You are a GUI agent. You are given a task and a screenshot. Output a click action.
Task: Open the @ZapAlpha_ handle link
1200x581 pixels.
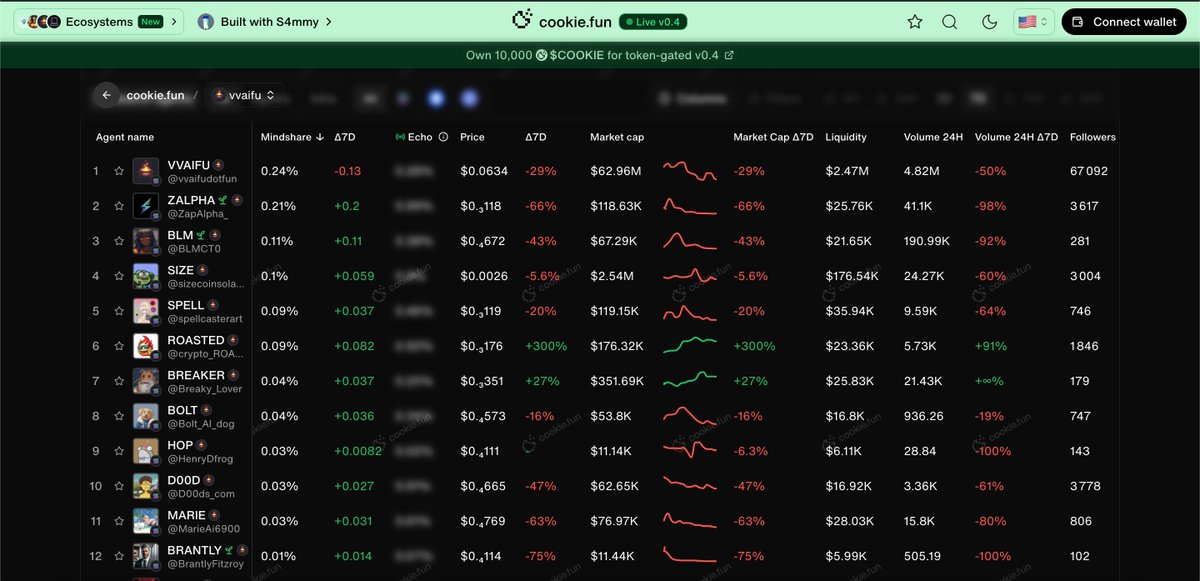click(x=197, y=214)
